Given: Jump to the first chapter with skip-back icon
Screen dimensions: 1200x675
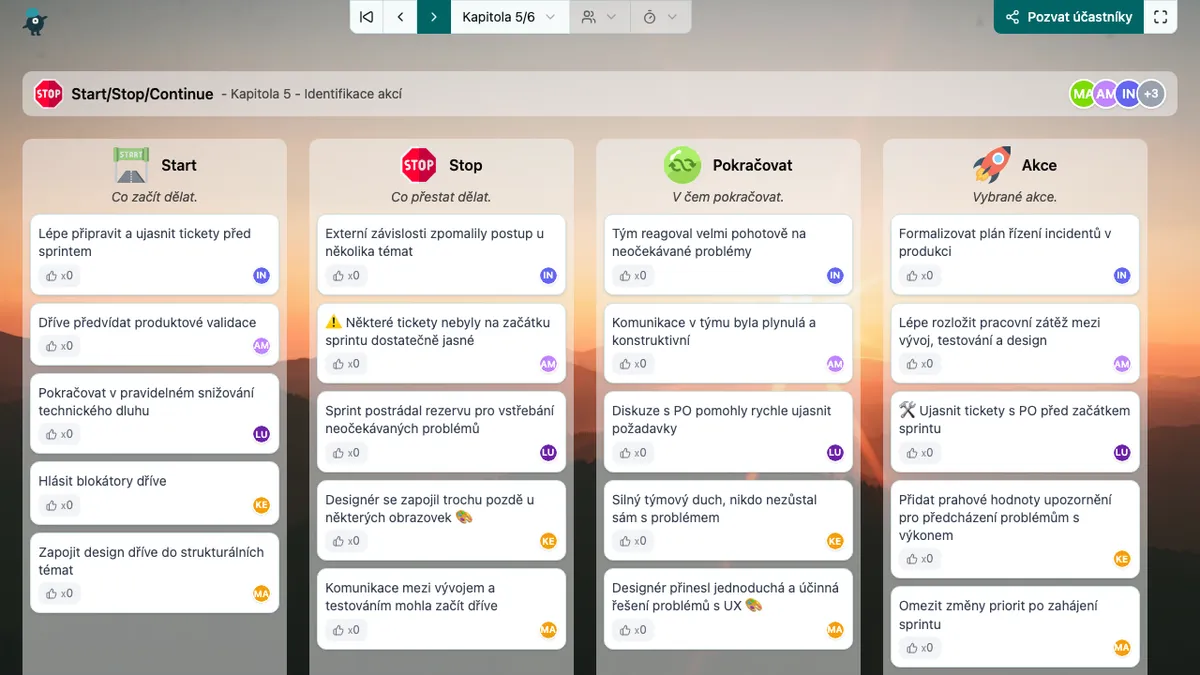Looking at the screenshot, I should [x=367, y=17].
